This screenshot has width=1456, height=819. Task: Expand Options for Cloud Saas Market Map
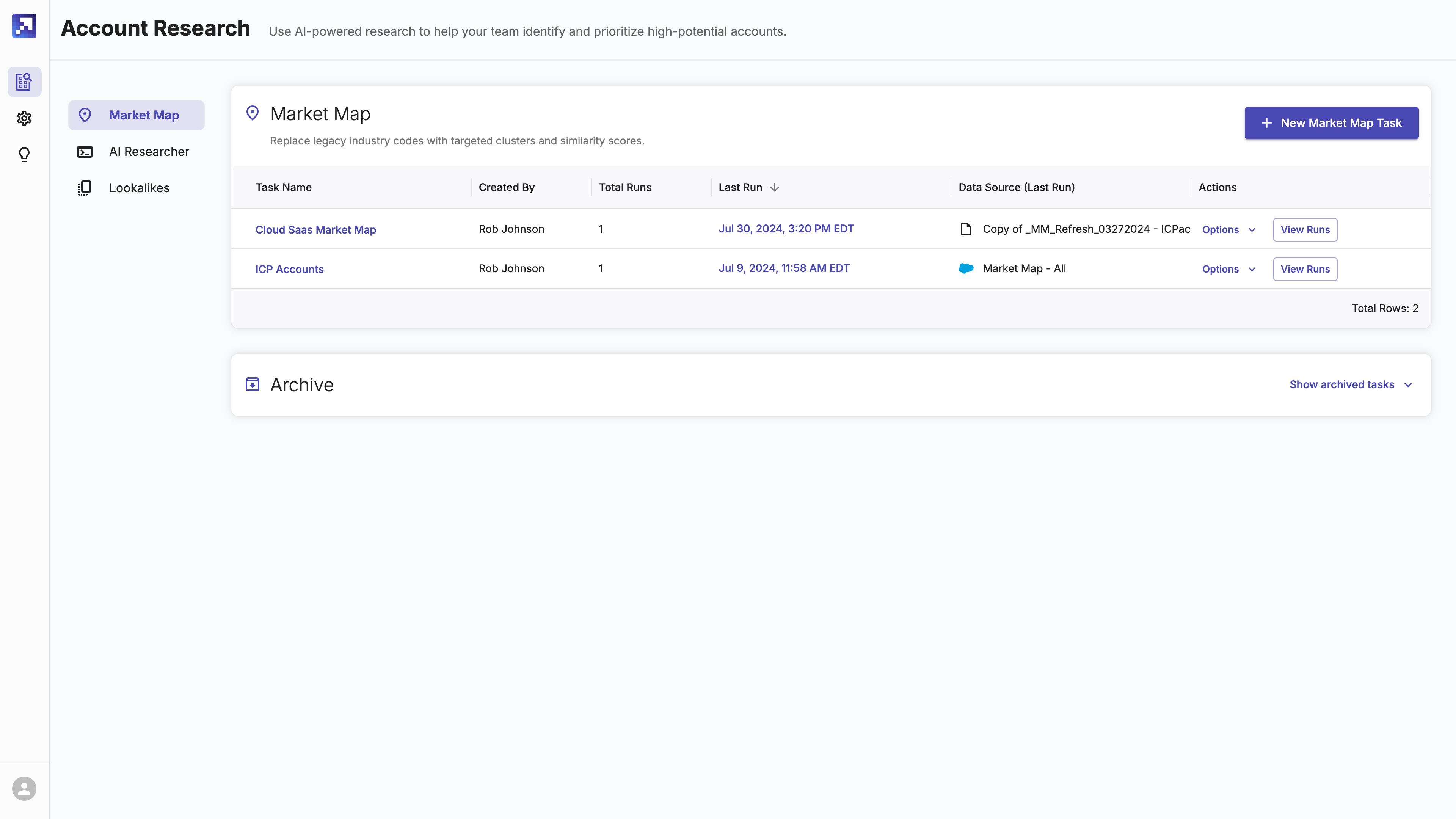[x=1229, y=229]
